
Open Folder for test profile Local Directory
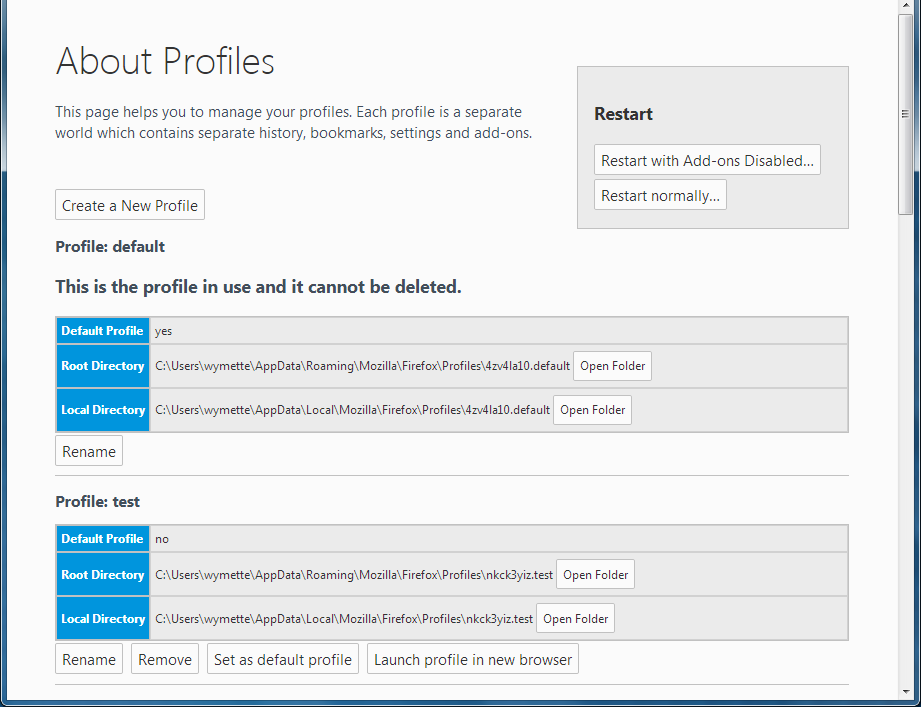click(575, 619)
